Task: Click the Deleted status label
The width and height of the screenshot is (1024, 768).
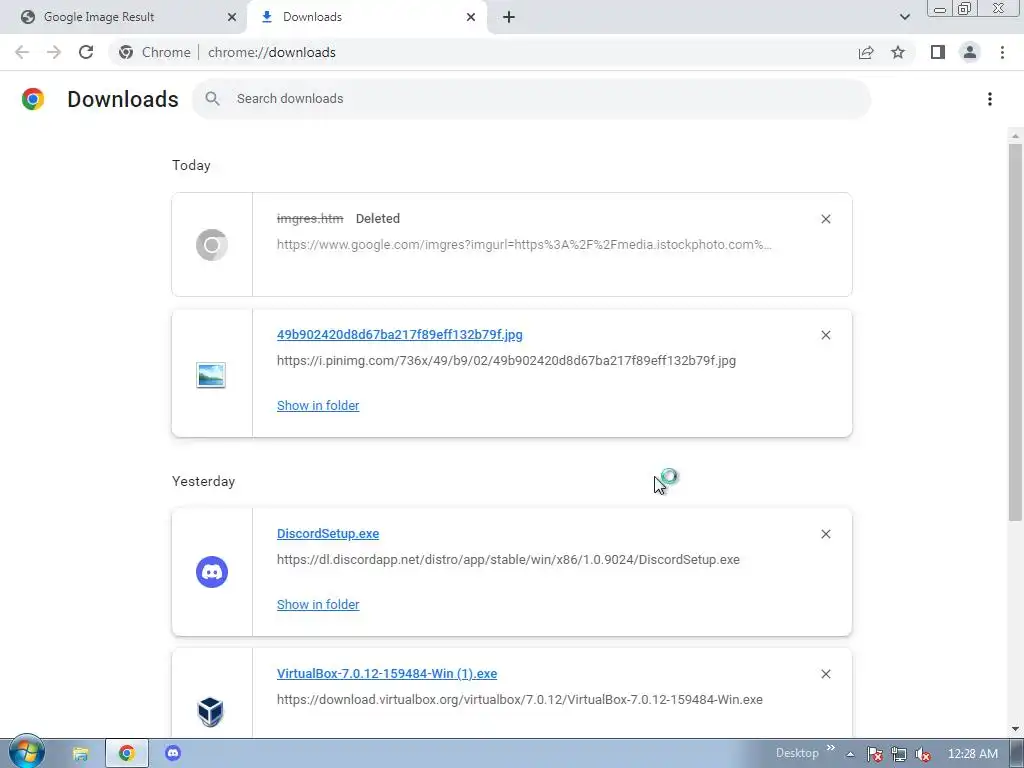Action: click(x=377, y=219)
